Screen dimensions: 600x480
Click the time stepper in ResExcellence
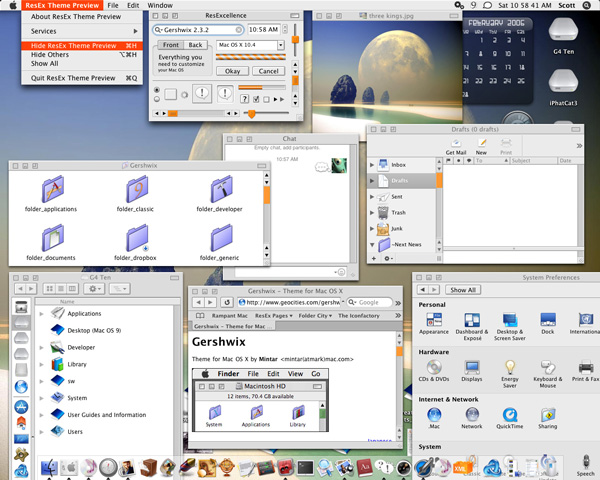[x=285, y=29]
